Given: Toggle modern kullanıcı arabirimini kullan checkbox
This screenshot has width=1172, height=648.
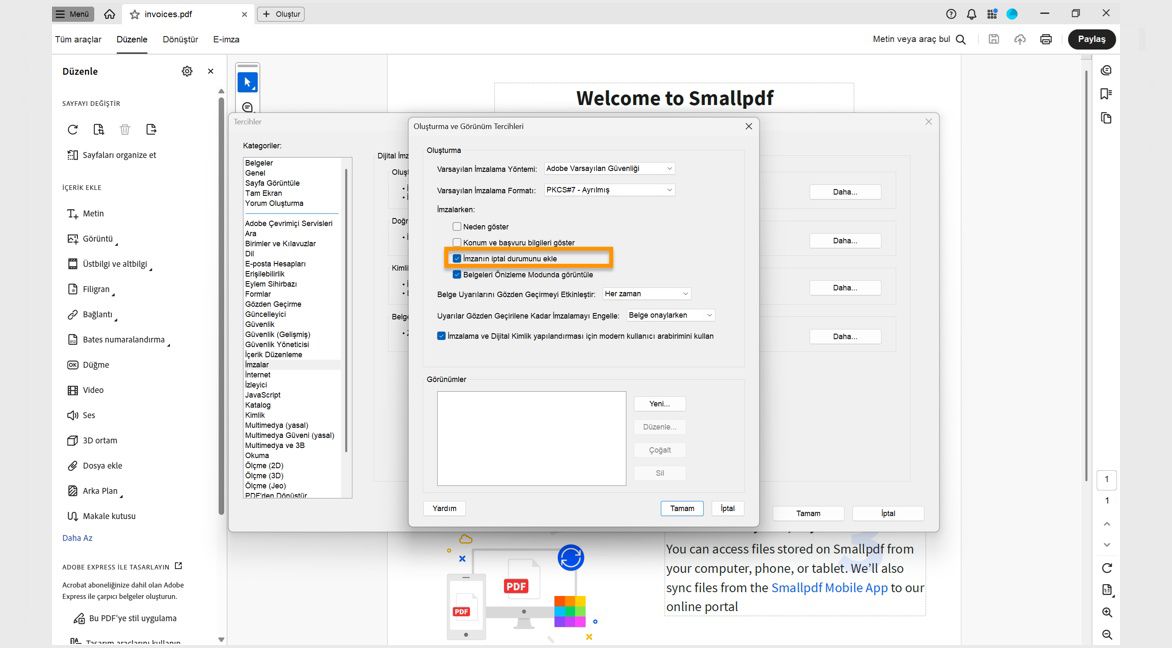Looking at the screenshot, I should 441,336.
